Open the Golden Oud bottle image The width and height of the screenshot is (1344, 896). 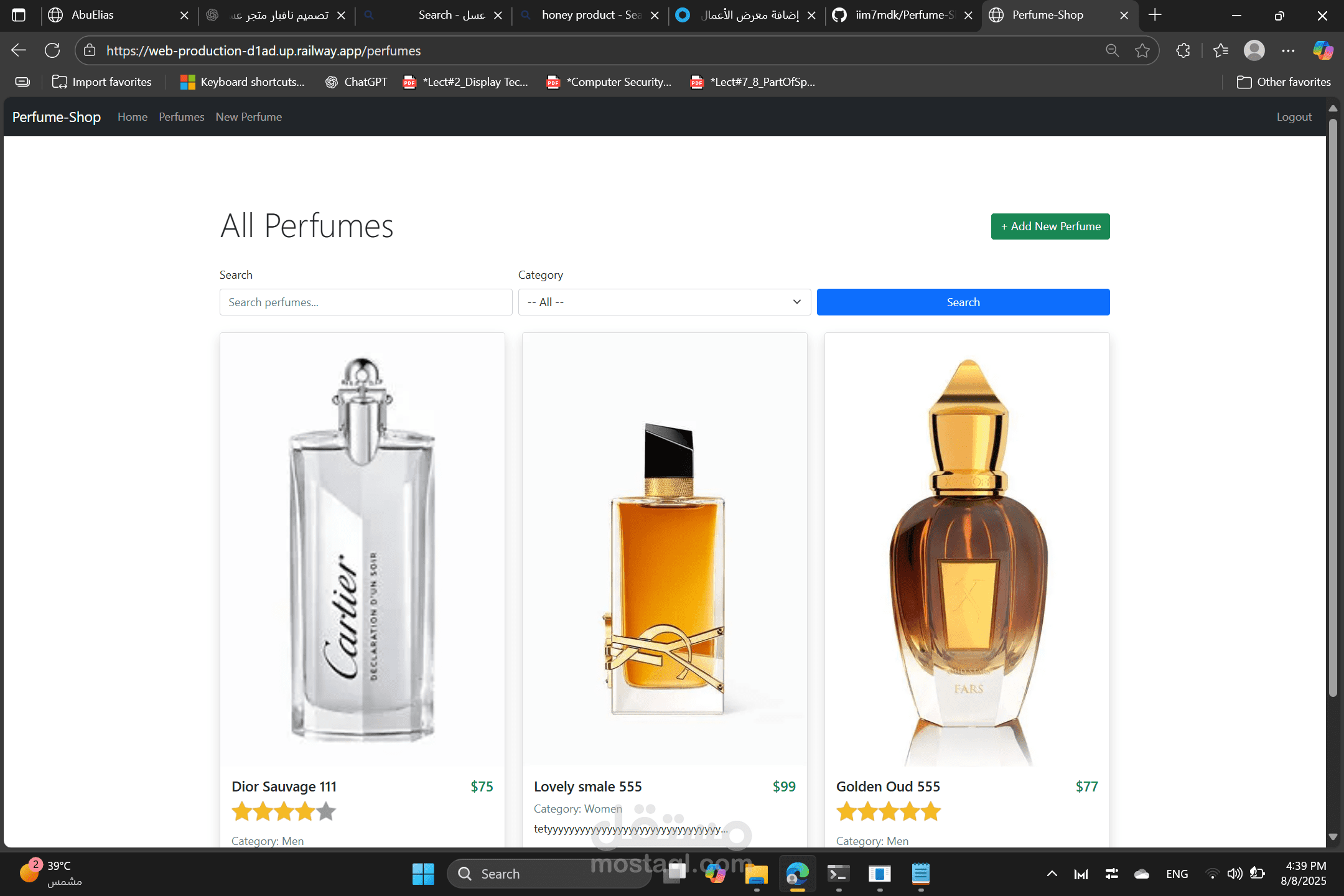(x=967, y=549)
